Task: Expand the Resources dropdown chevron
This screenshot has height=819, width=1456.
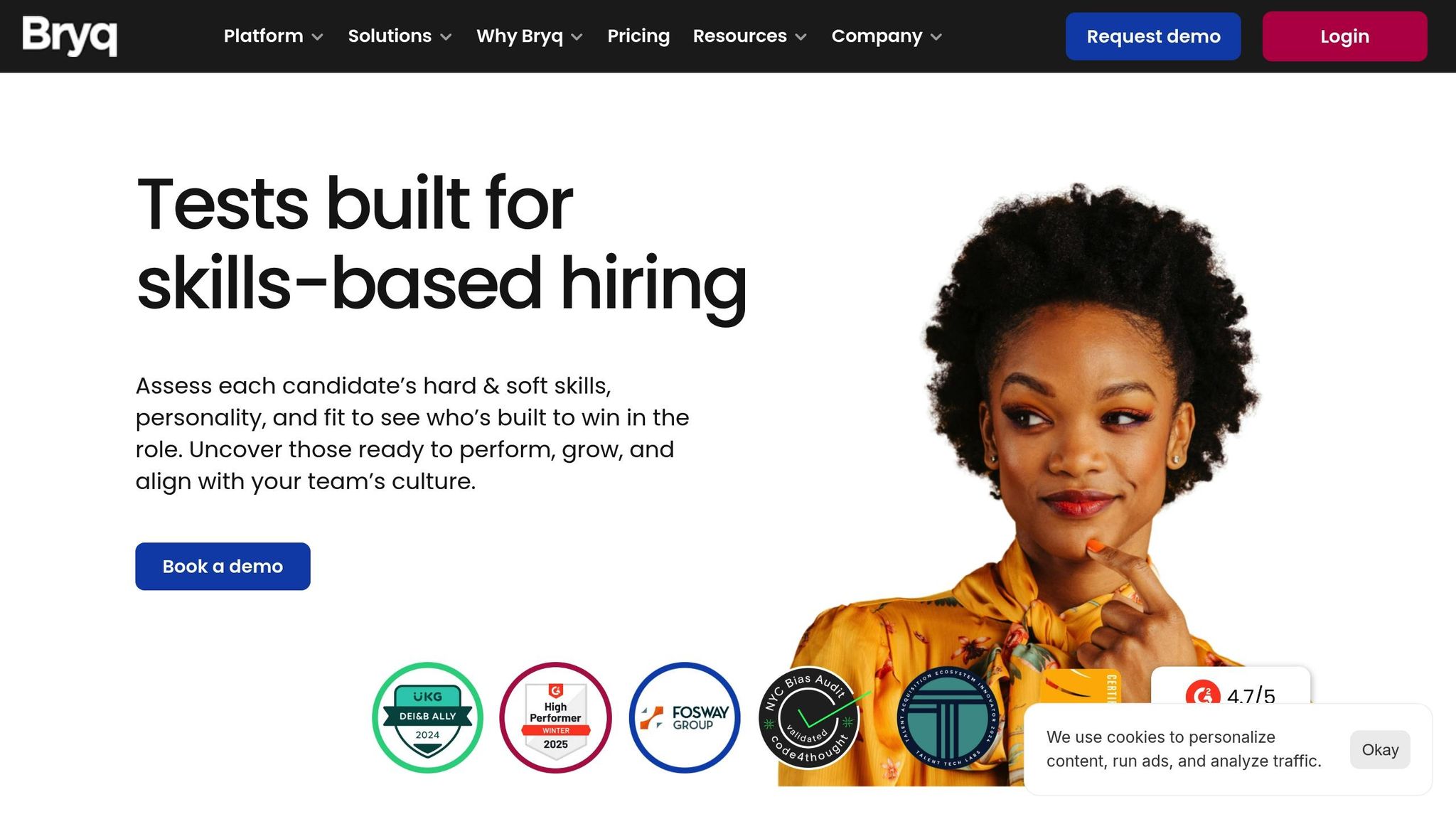Action: coord(801,37)
